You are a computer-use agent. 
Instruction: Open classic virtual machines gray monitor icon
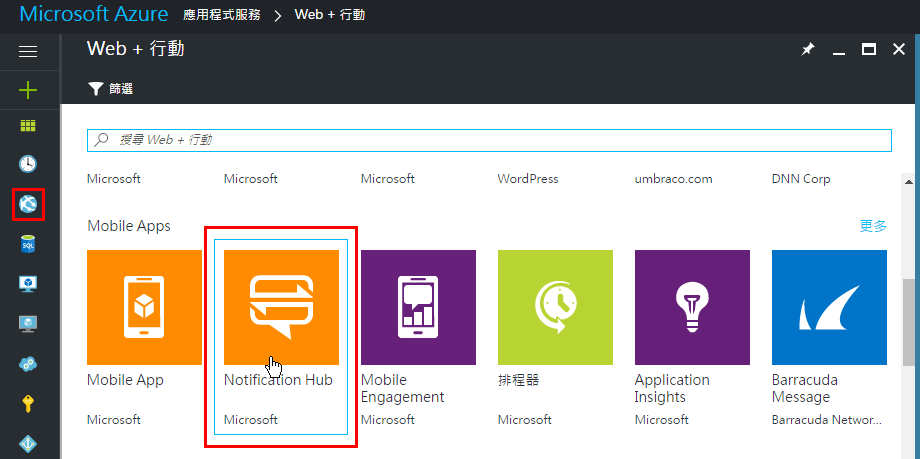(28, 323)
